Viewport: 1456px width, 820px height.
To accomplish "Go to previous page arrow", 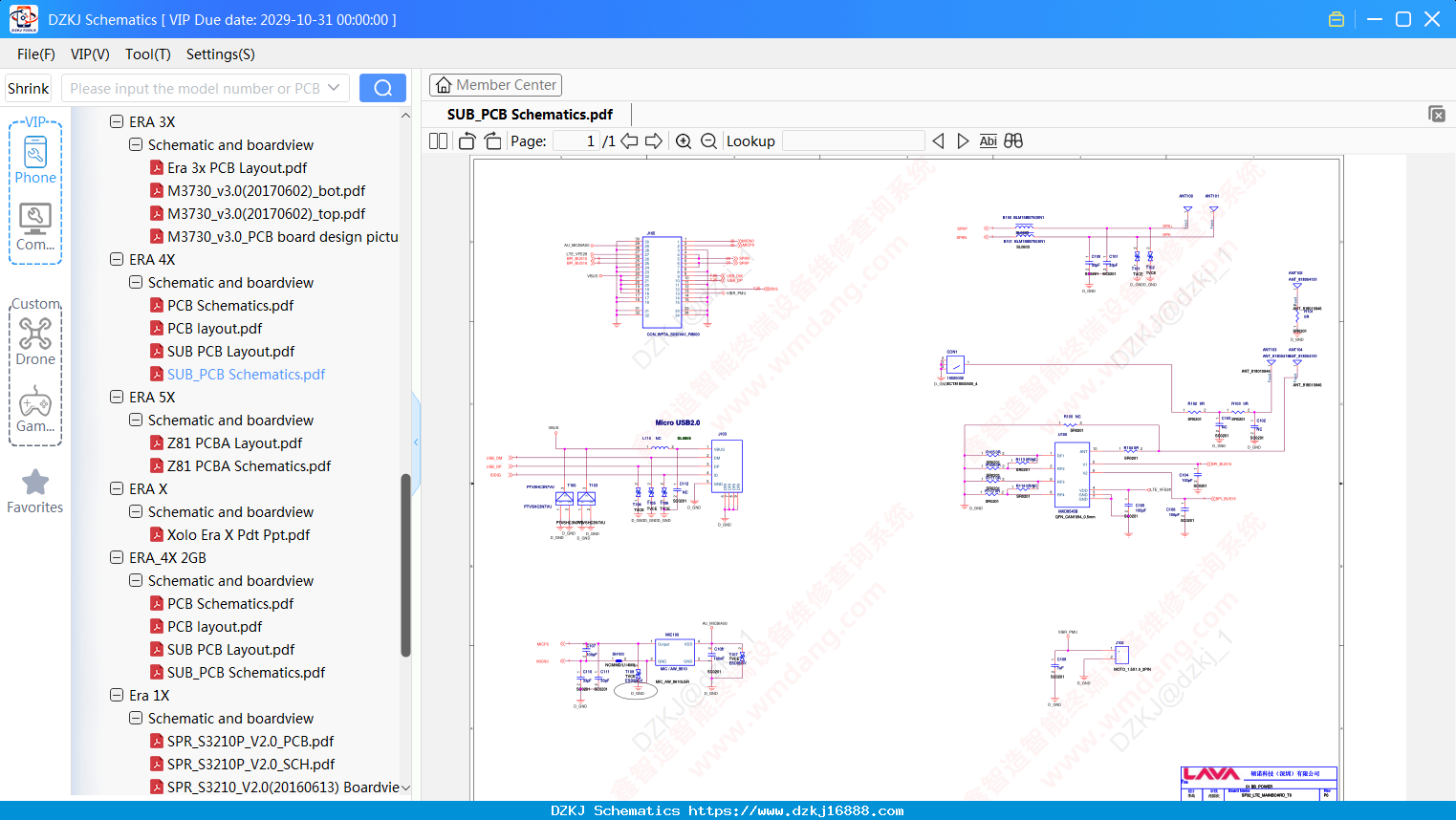I will 629,140.
